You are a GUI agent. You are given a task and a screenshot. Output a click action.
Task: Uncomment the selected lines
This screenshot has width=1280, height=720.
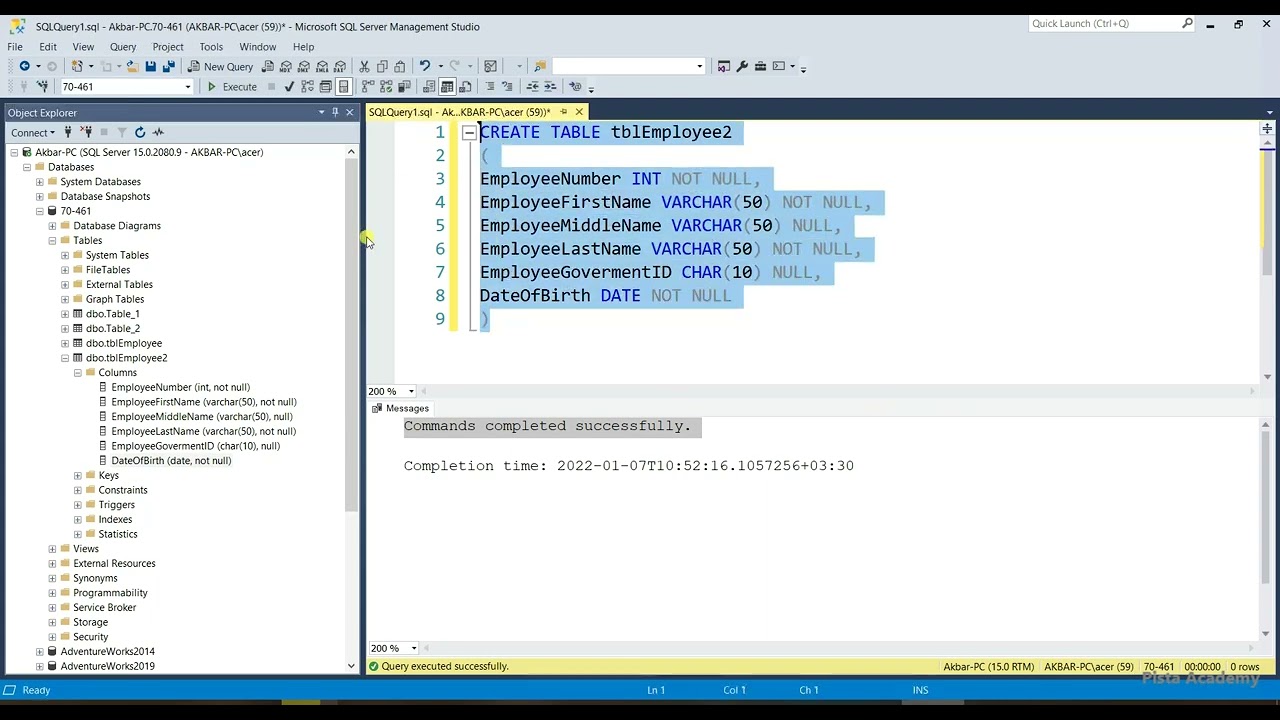507,86
